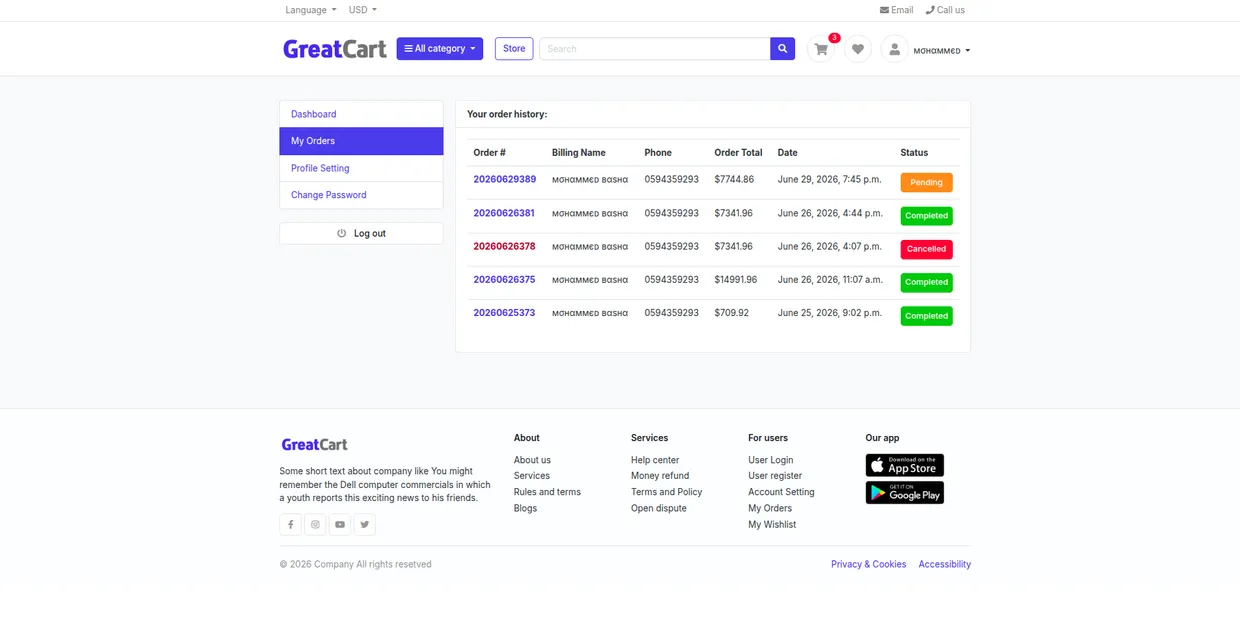Open Profile Setting in the sidebar
Screen dimensions: 1240x625
pyautogui.click(x=361, y=168)
